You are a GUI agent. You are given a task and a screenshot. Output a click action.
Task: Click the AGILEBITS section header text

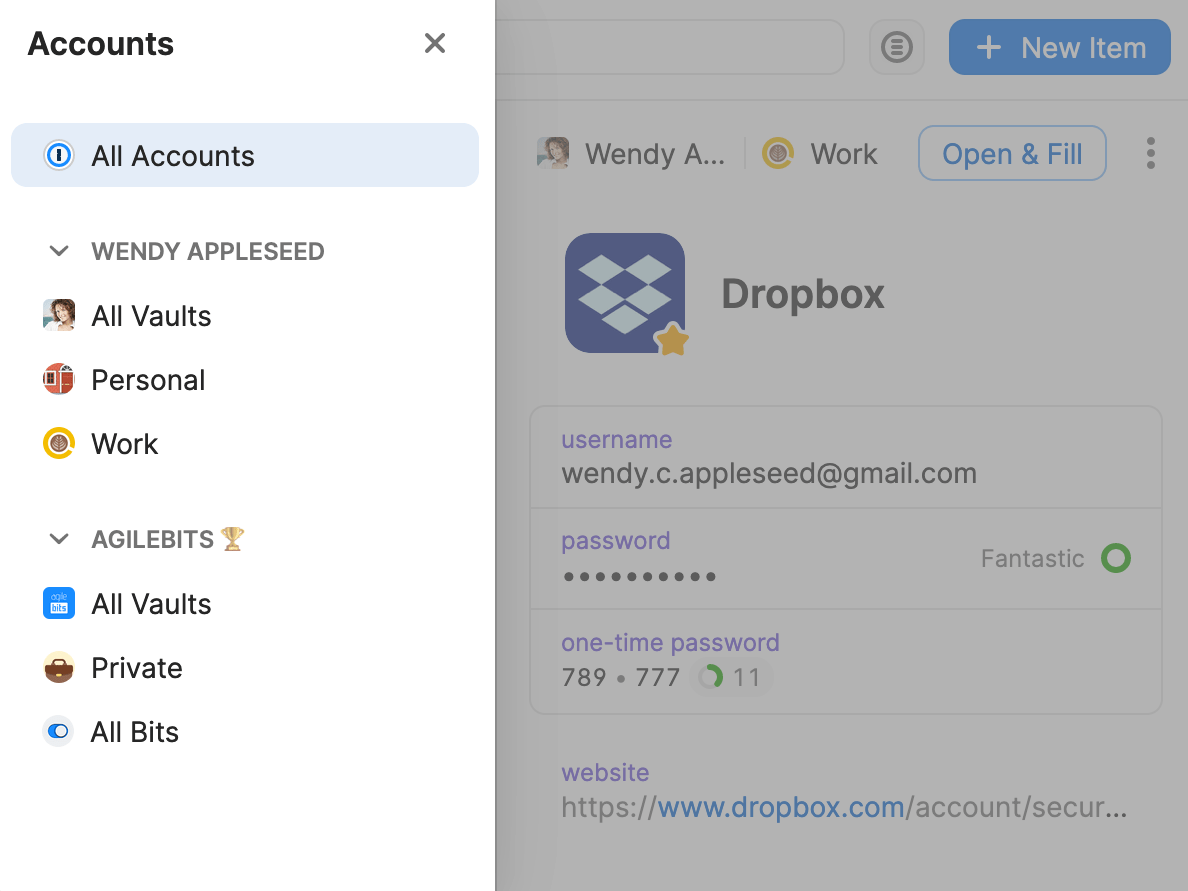click(152, 539)
